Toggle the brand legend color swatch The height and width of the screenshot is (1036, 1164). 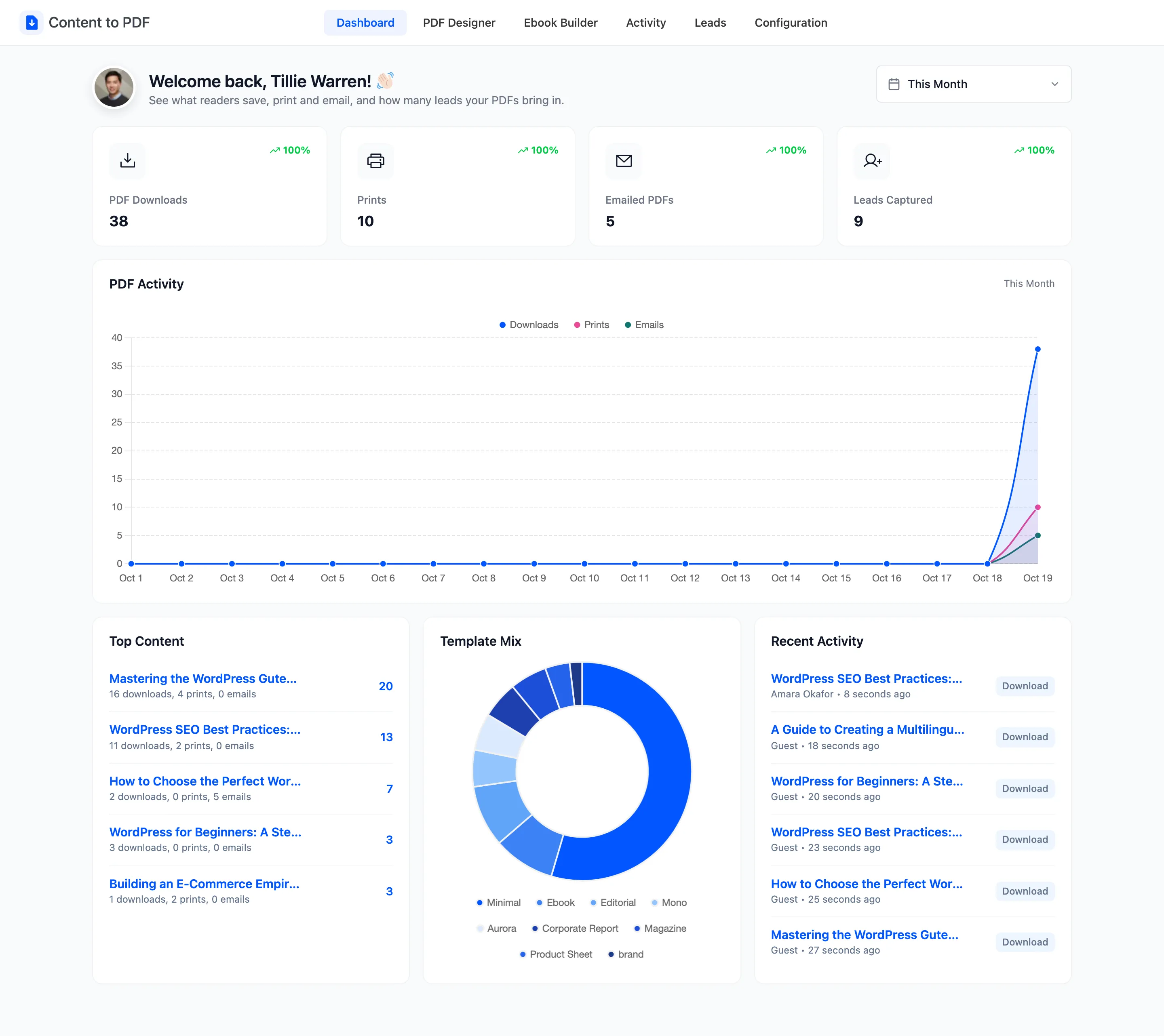[611, 954]
